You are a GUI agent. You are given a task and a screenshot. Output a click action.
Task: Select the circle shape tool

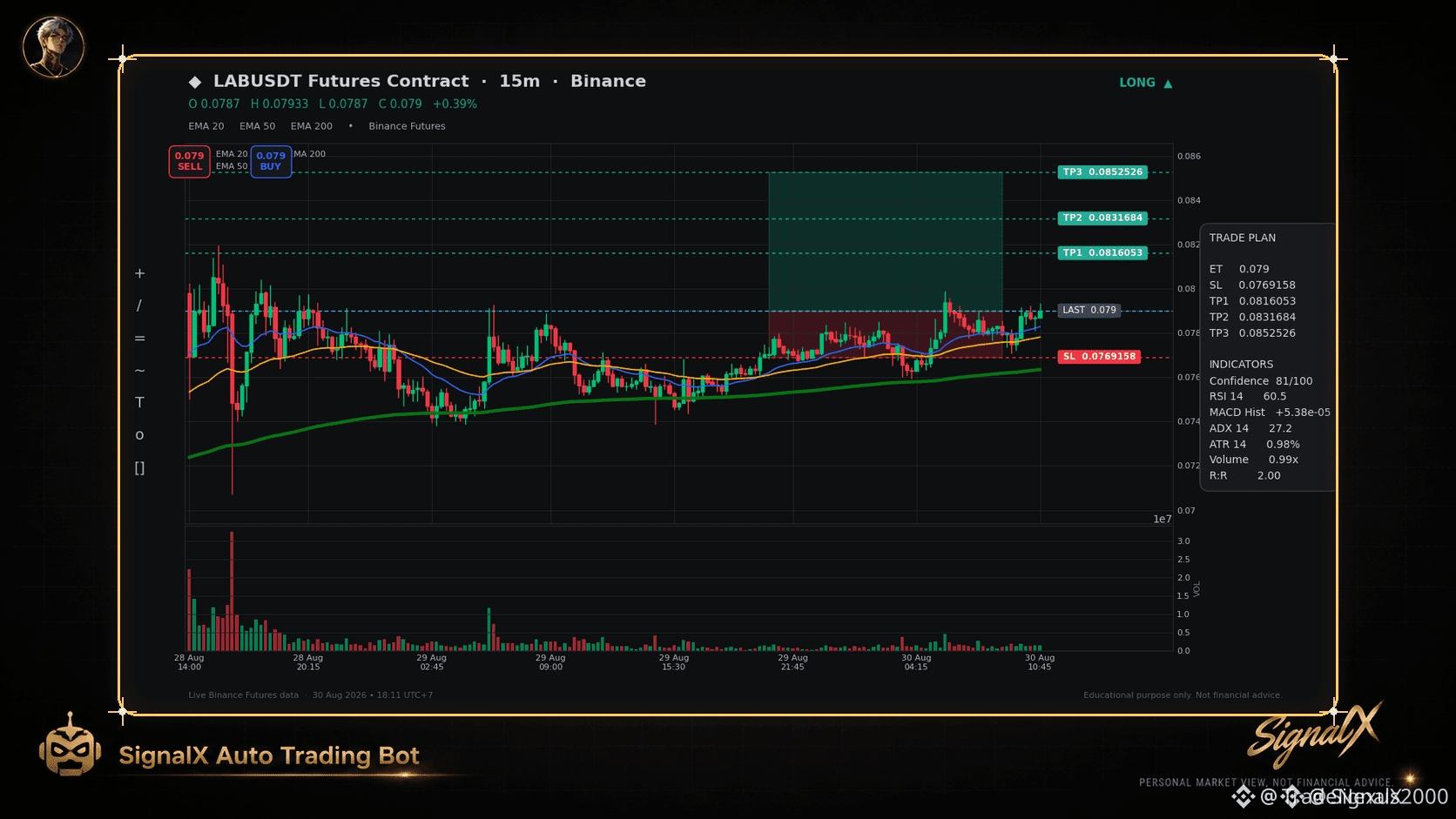point(139,435)
